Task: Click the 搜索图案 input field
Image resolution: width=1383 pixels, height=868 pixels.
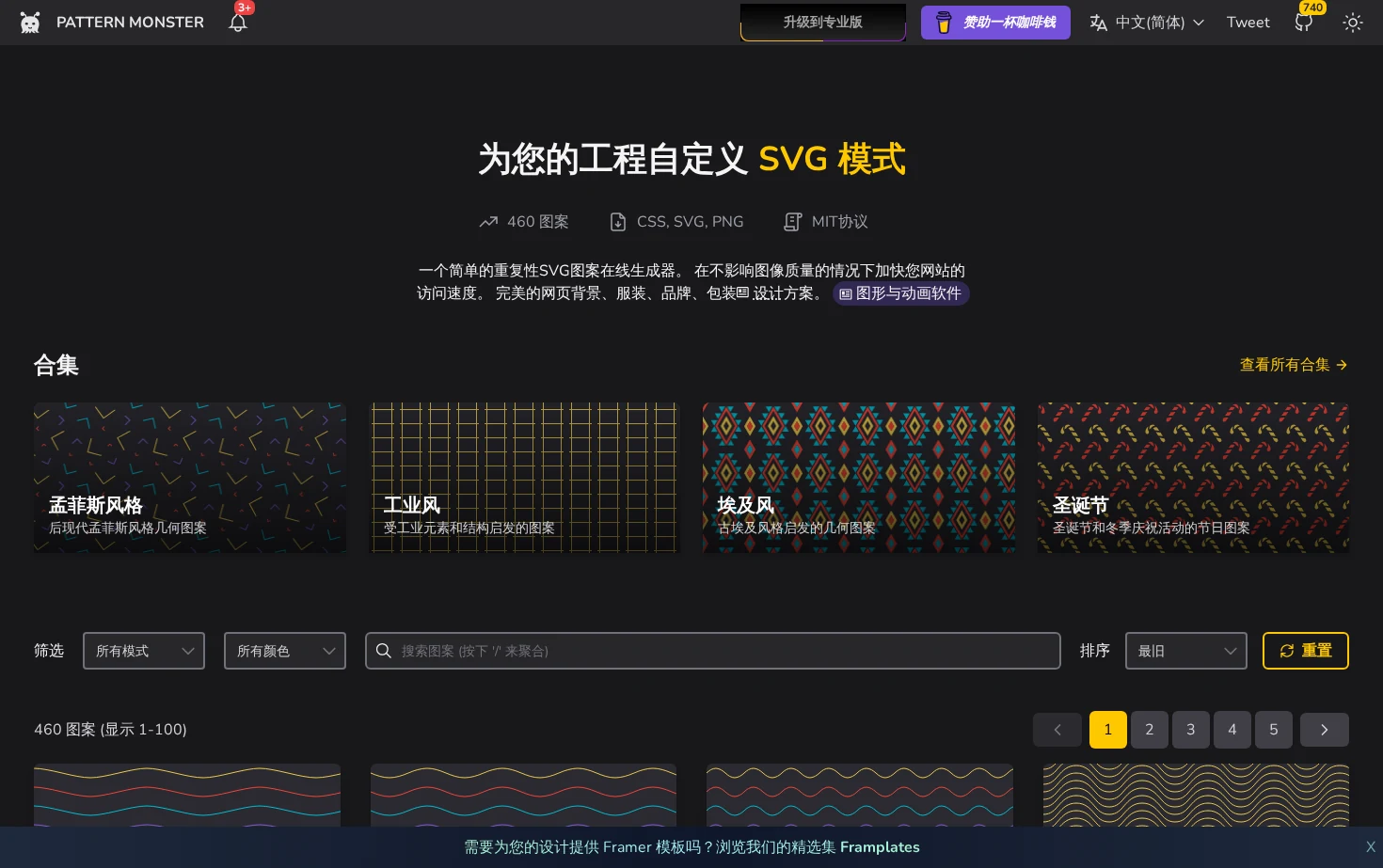Action: click(713, 651)
